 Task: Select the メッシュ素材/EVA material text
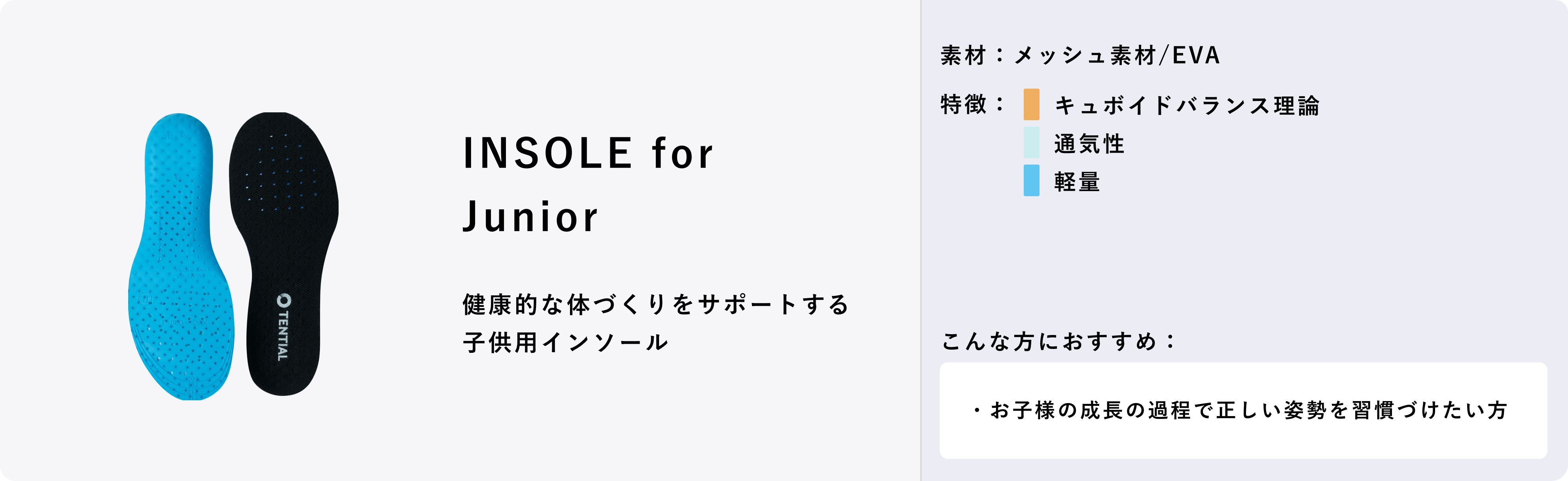(x=1117, y=55)
